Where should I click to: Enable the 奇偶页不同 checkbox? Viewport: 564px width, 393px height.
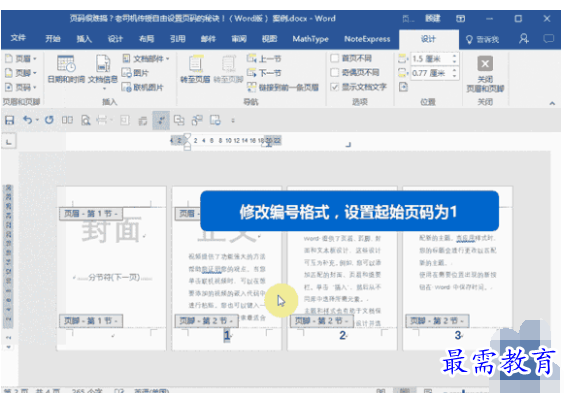[335, 73]
